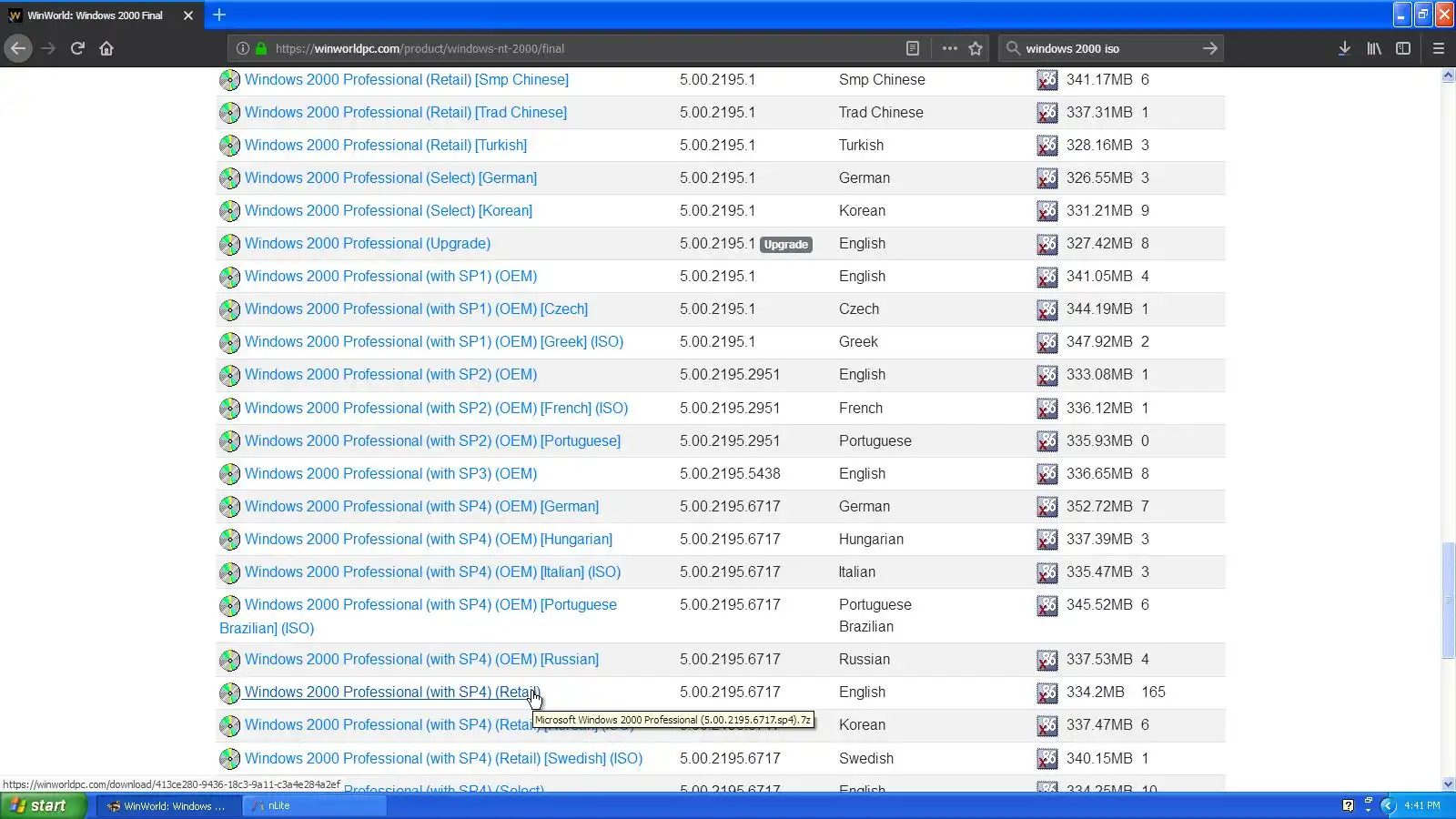The height and width of the screenshot is (819, 1456).
Task: Click the vertical scrollbar thumb
Action: (1448, 601)
